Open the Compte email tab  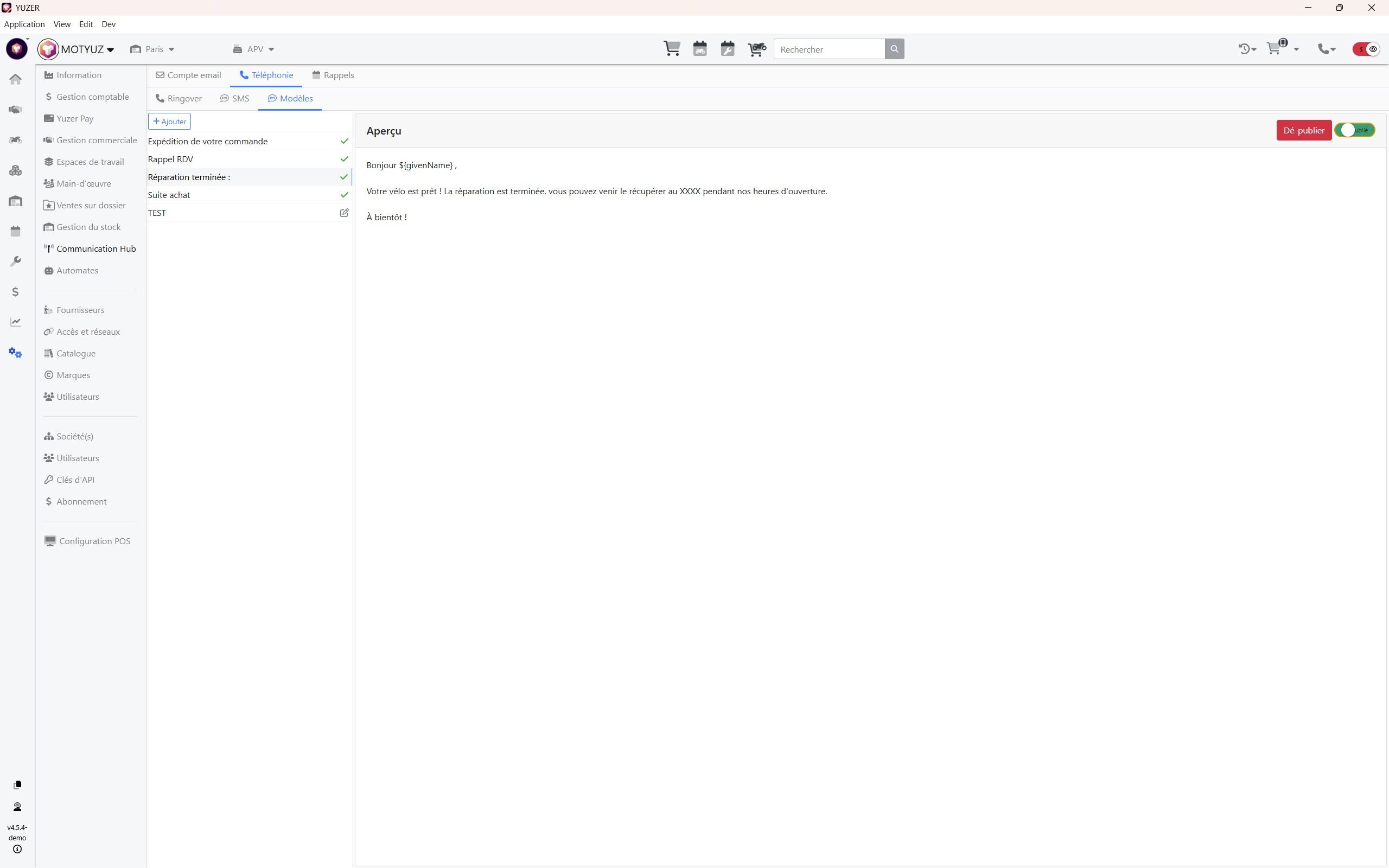point(188,75)
